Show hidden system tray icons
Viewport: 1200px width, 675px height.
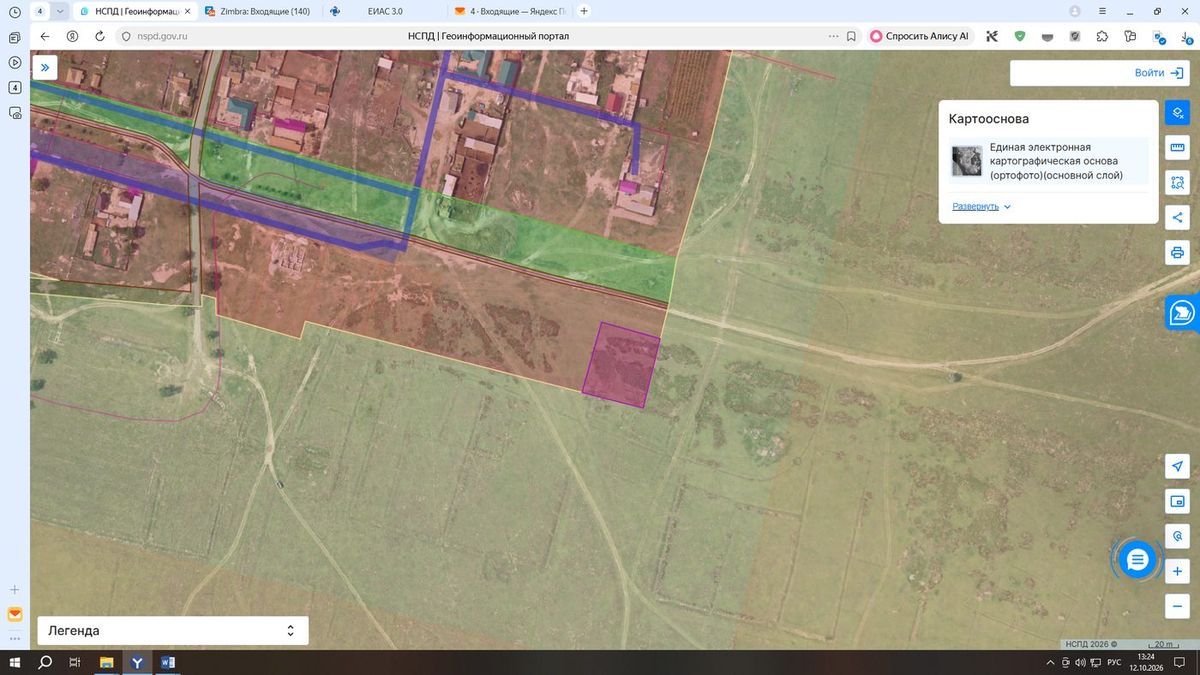[1050, 663]
